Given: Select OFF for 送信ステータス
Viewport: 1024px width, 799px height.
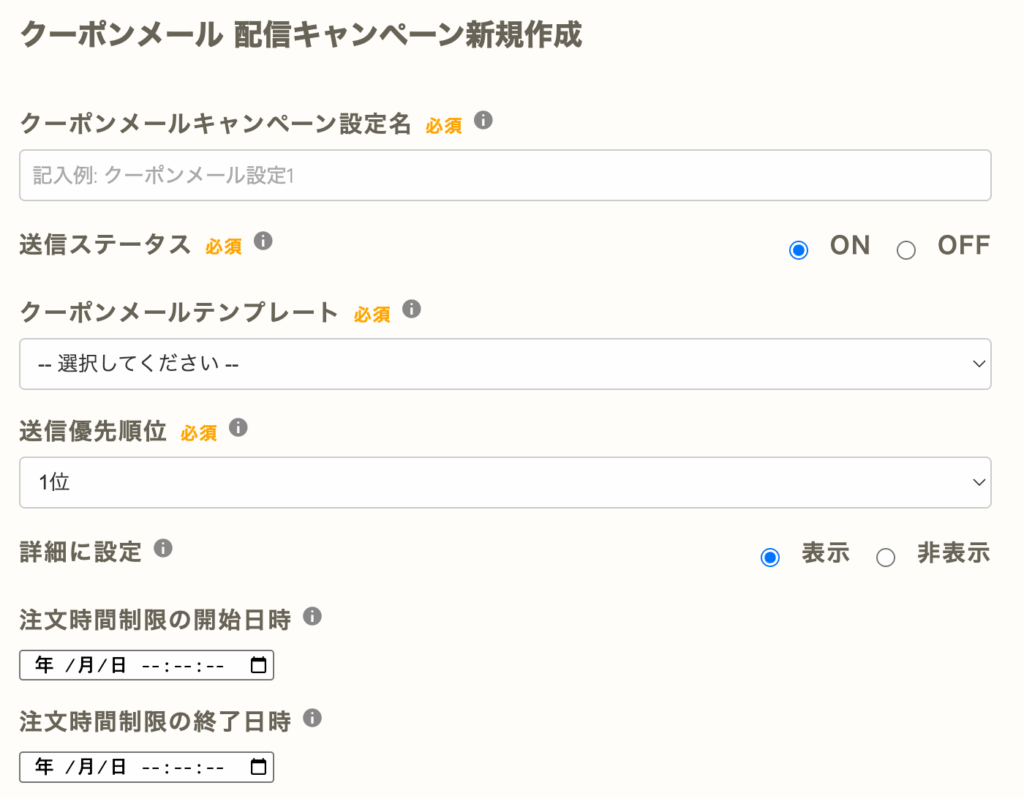Looking at the screenshot, I should point(906,250).
